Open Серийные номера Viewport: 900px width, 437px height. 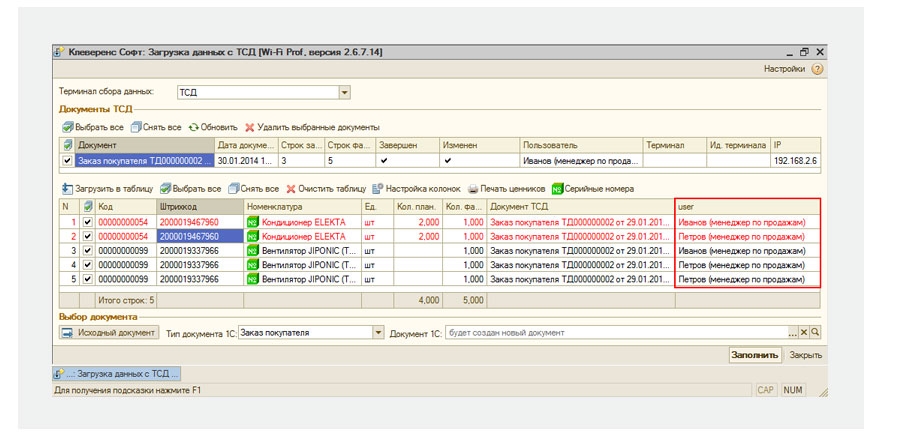[x=593, y=188]
